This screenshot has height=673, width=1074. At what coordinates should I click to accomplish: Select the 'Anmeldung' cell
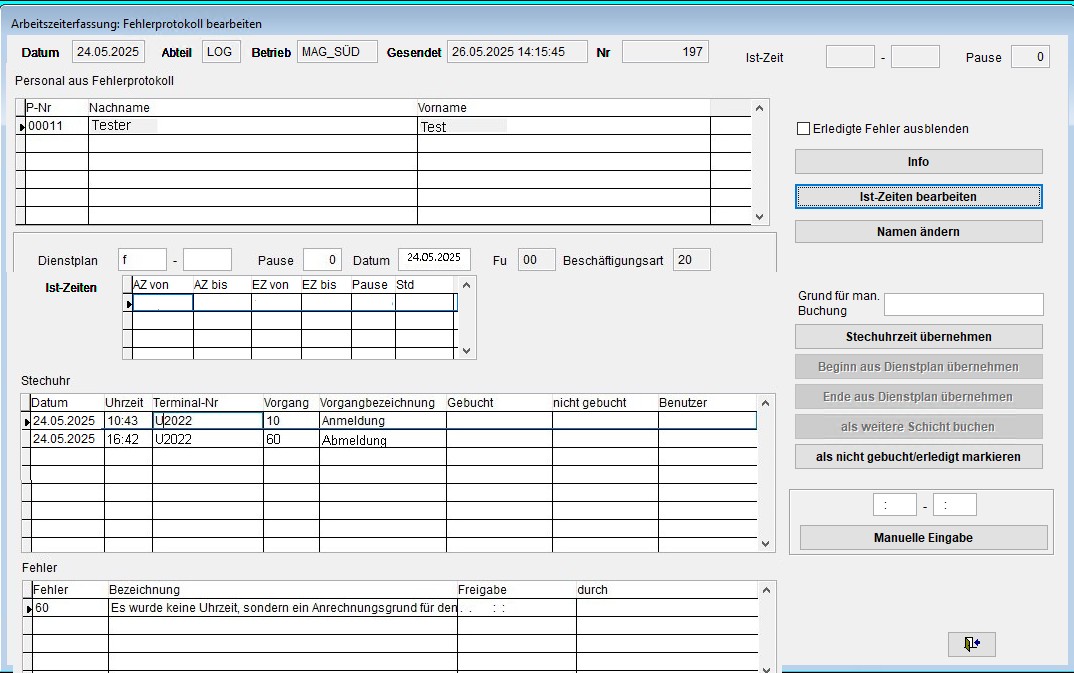382,420
